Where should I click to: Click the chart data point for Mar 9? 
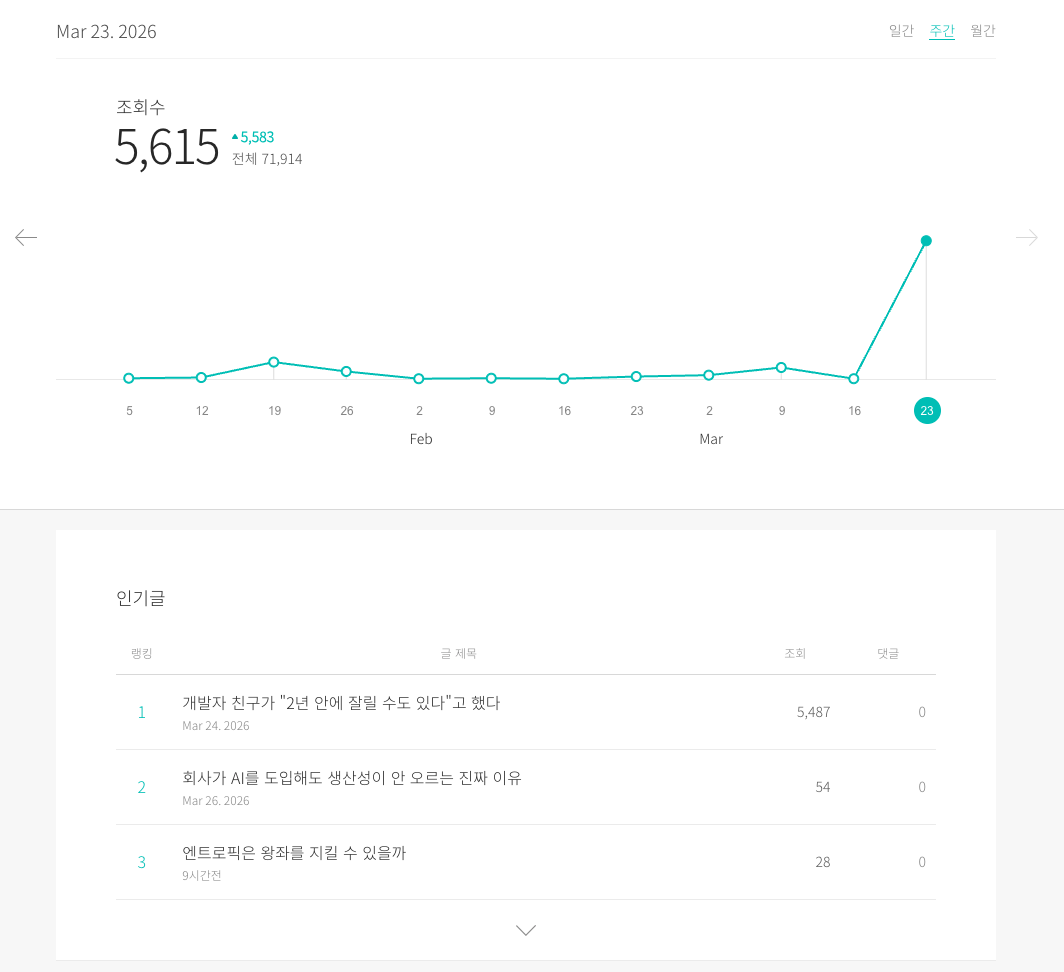pos(781,367)
